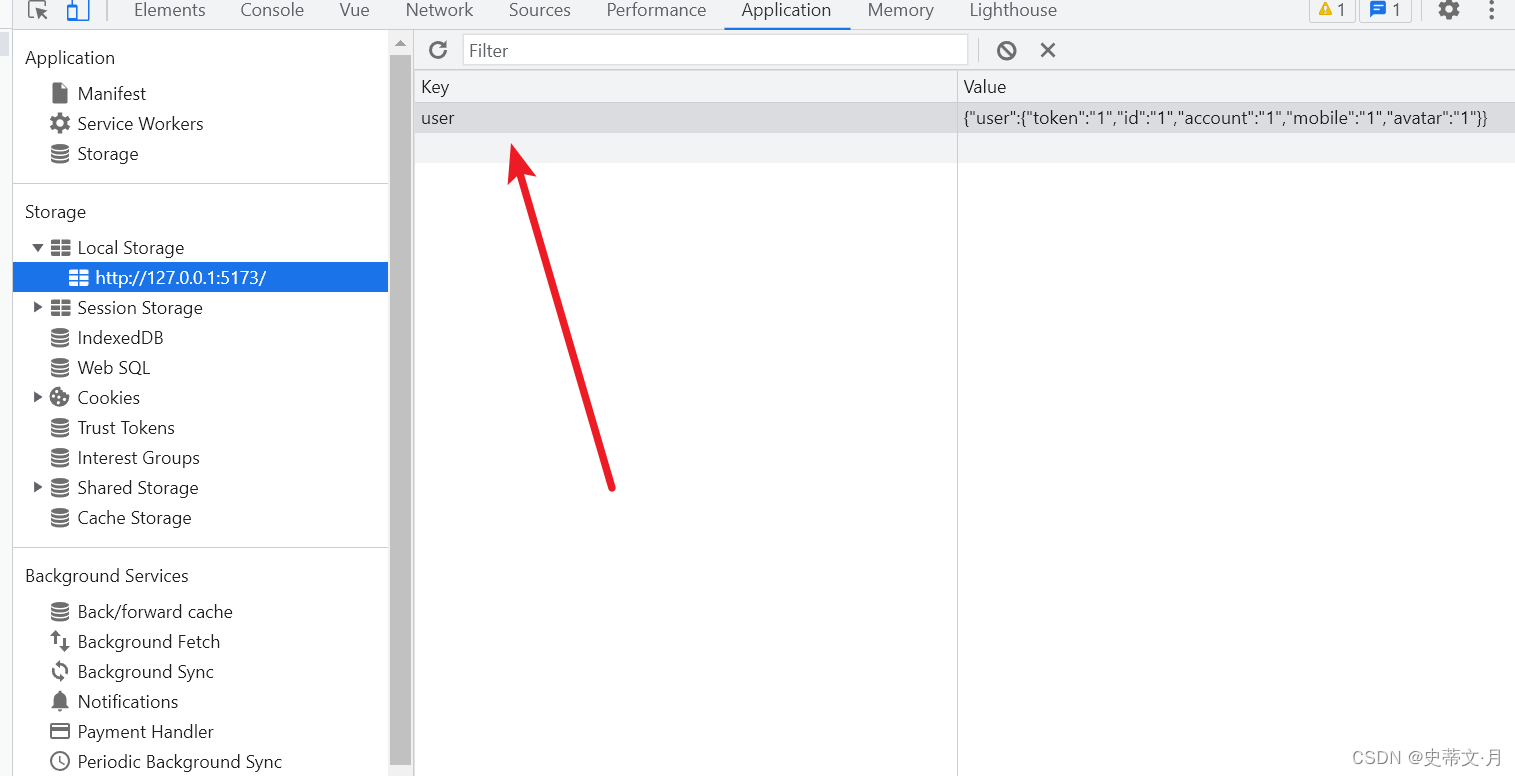Click the Storage overview database icon

tap(60, 153)
